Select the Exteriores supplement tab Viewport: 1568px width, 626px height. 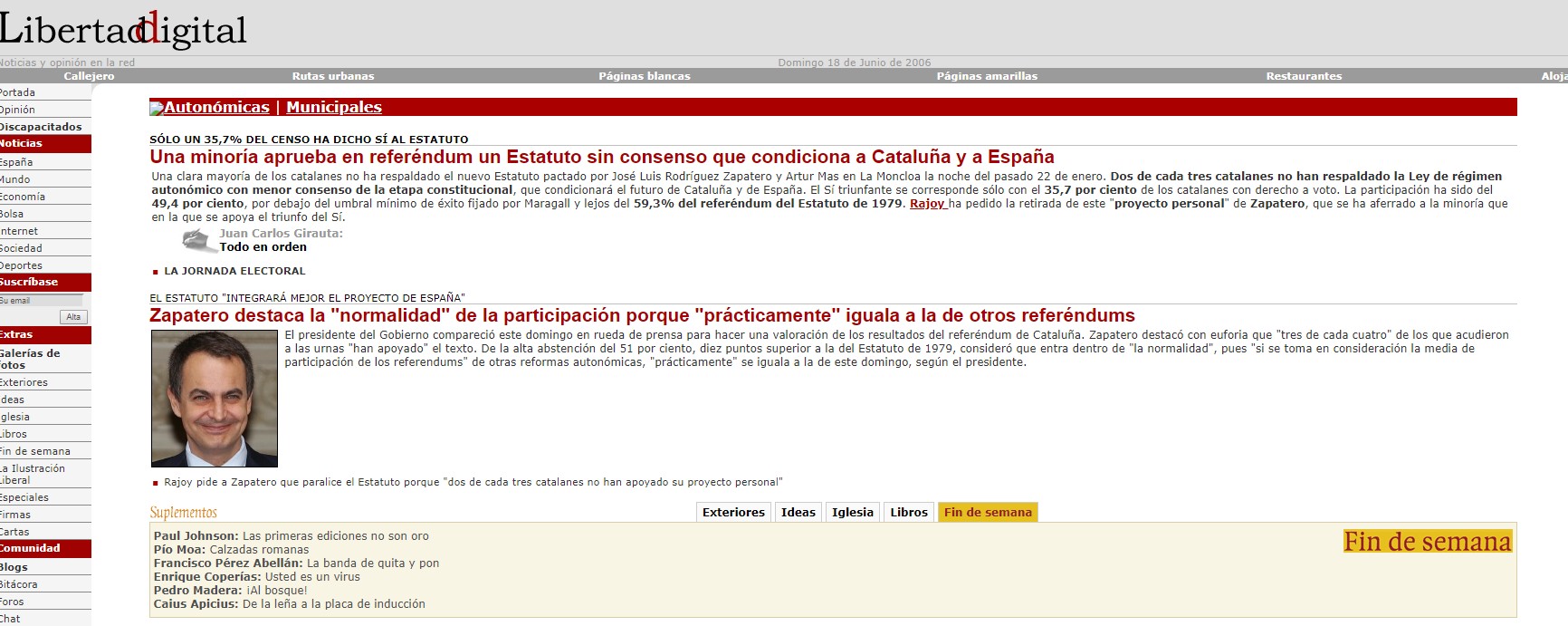pyautogui.click(x=733, y=512)
